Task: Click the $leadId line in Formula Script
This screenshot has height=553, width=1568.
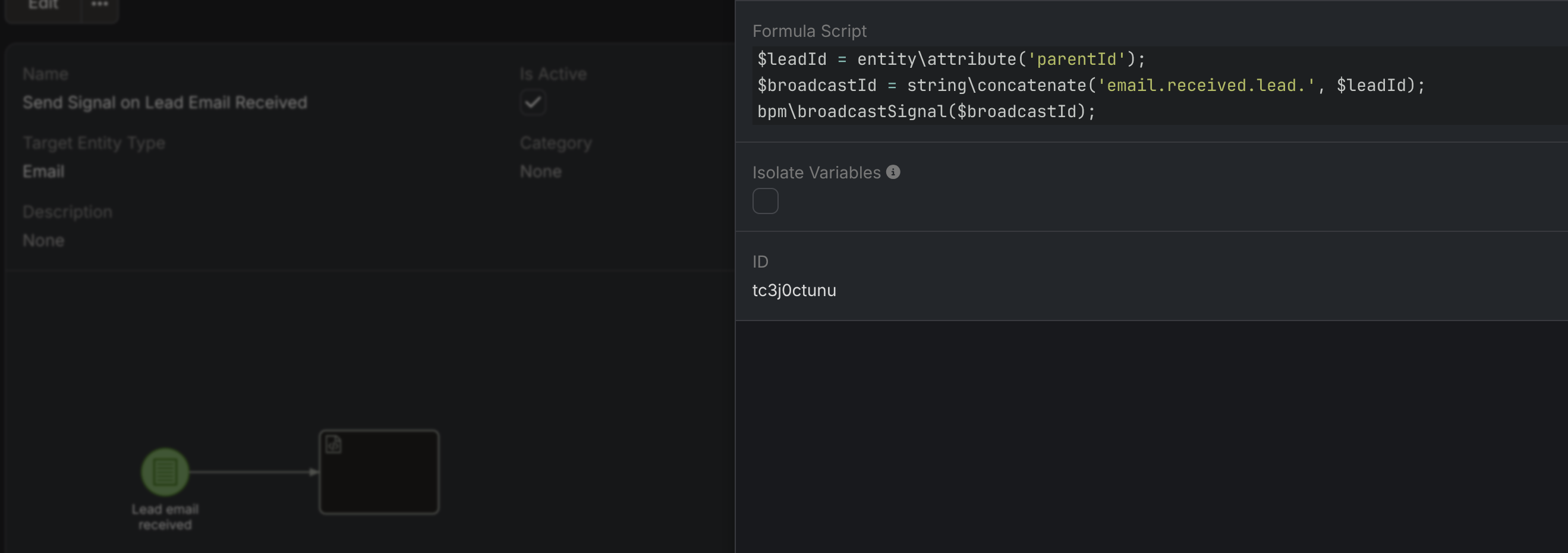Action: (951, 59)
